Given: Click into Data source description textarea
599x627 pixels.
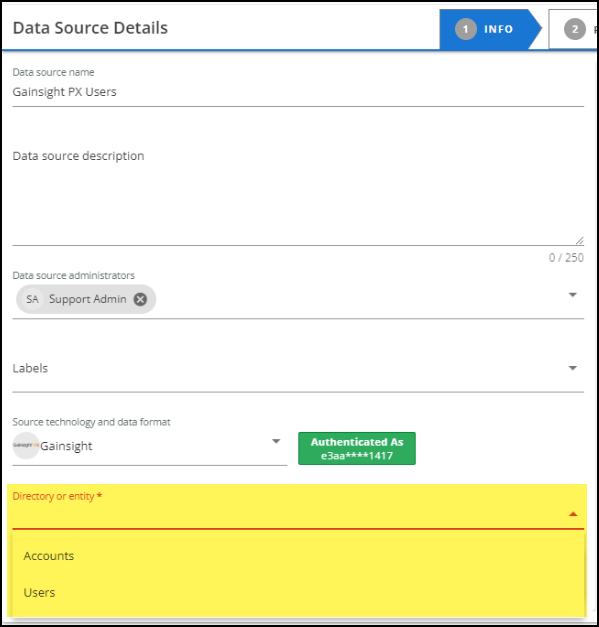Looking at the screenshot, I should coord(298,195).
